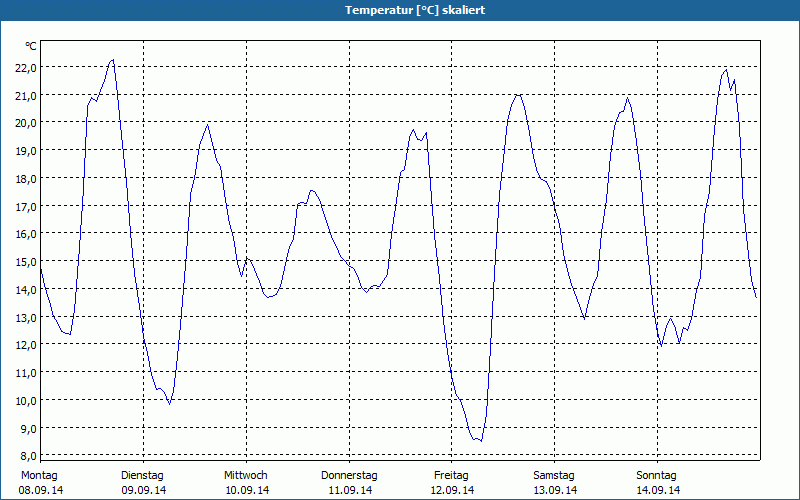Click the Donnerstag day label
800x500 pixels.
349,476
